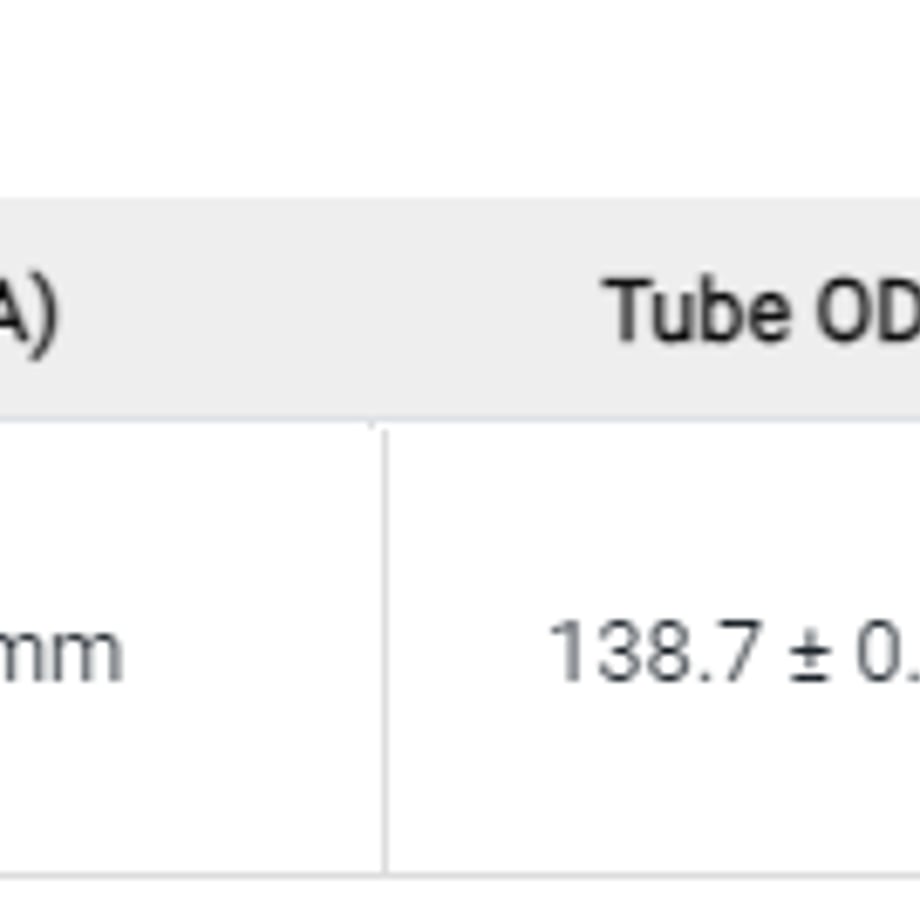Click the letters mm in the left cell

click(61, 656)
